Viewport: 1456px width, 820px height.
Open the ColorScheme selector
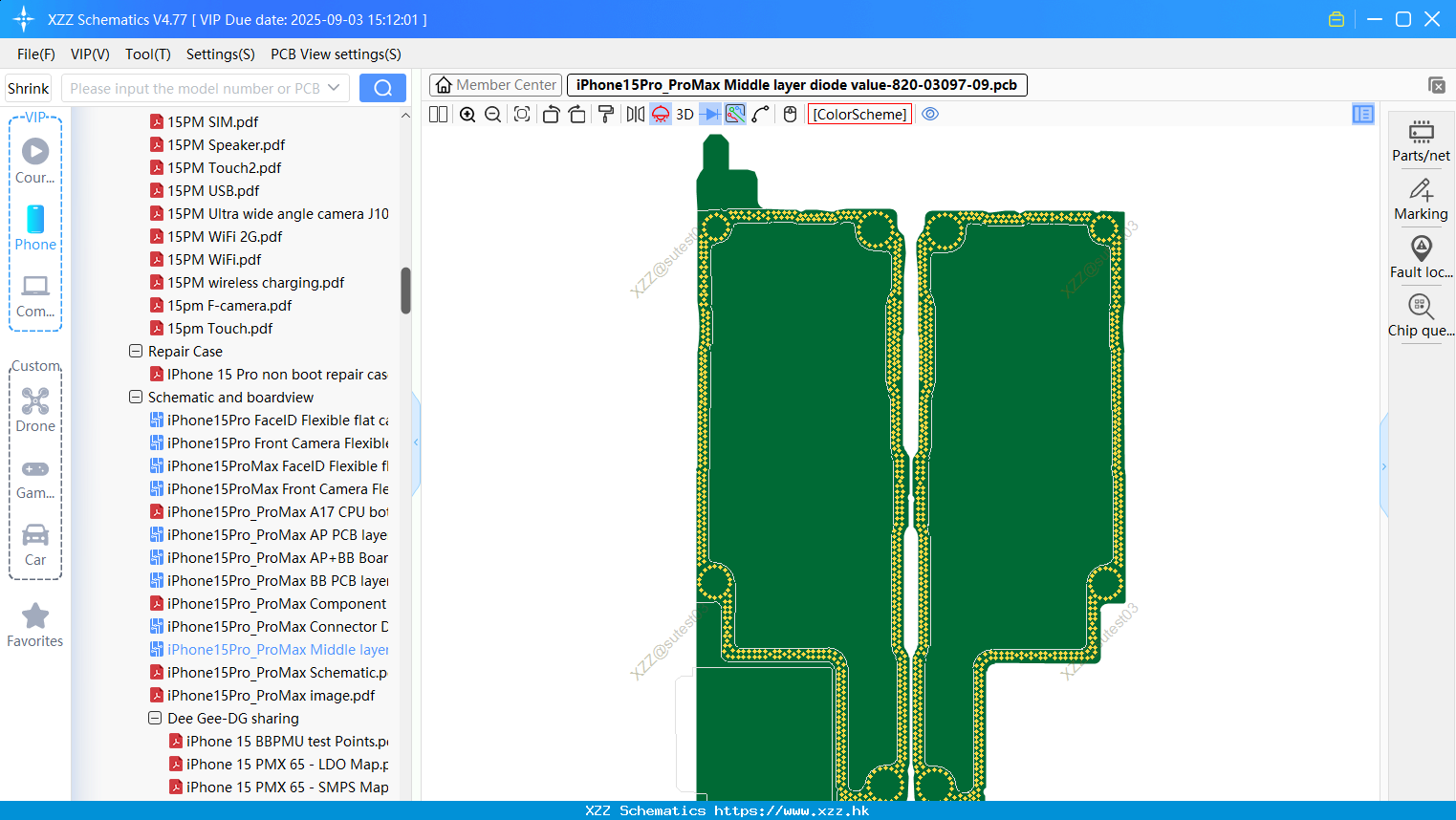[x=859, y=115]
